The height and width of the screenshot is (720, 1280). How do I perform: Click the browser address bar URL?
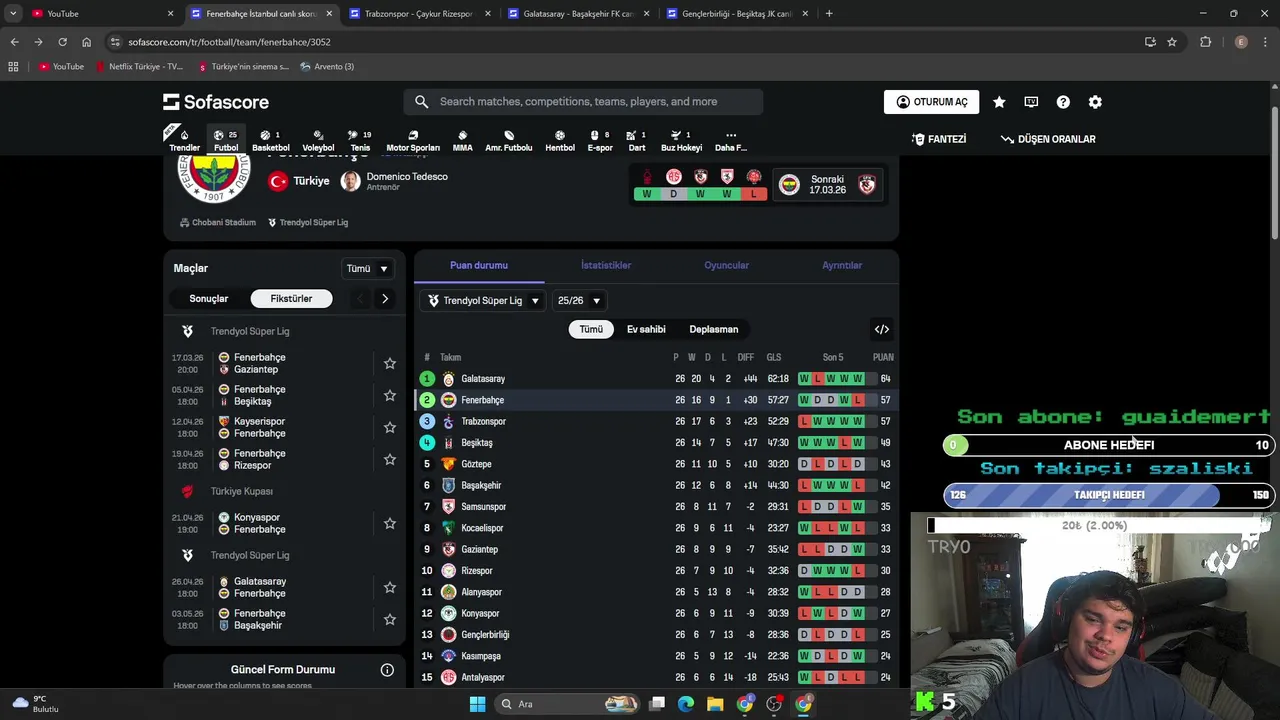[x=229, y=42]
